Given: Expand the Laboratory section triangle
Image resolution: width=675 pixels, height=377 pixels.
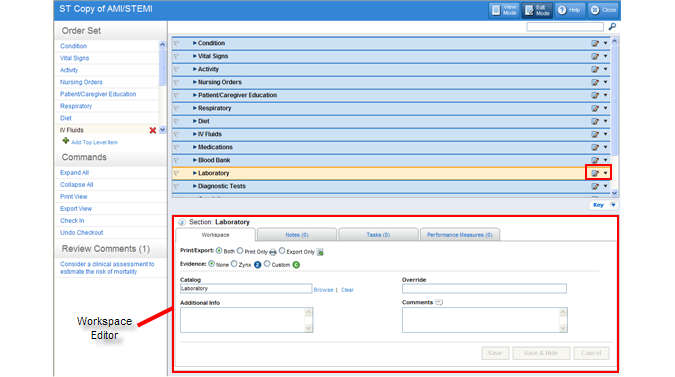Looking at the screenshot, I should (x=195, y=173).
